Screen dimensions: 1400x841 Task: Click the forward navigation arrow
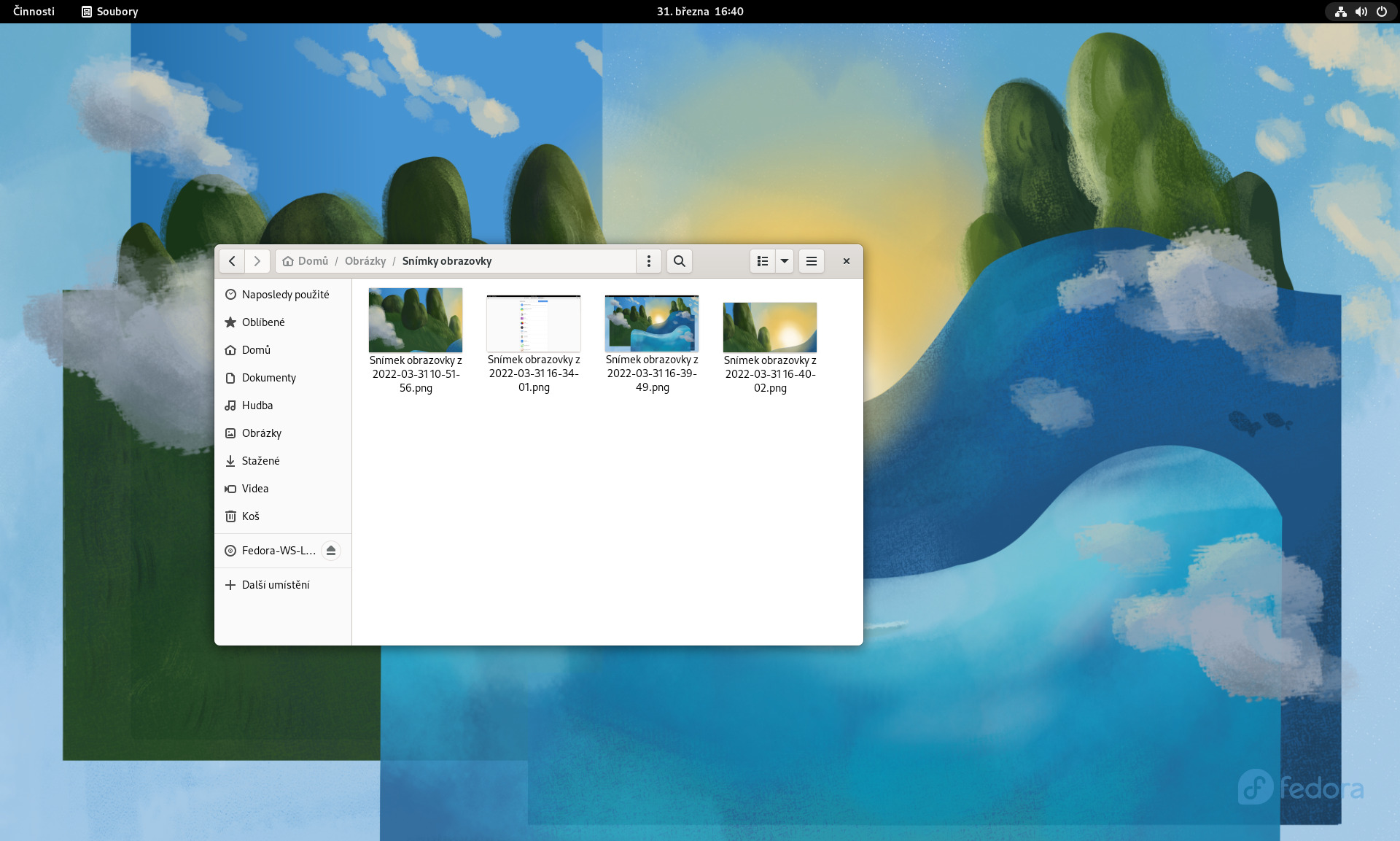(257, 261)
